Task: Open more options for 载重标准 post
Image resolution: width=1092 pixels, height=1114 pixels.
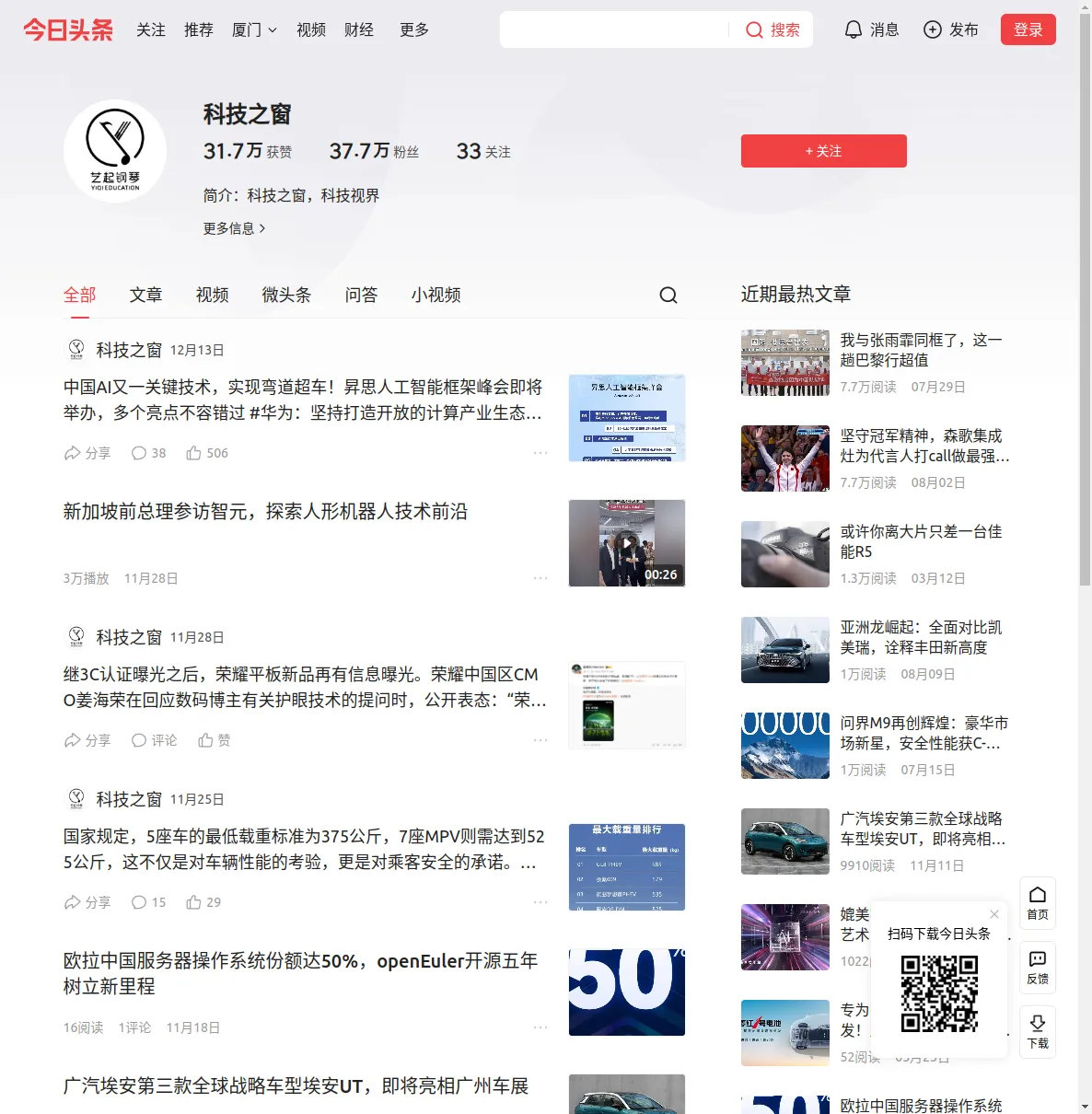Action: pyautogui.click(x=540, y=902)
